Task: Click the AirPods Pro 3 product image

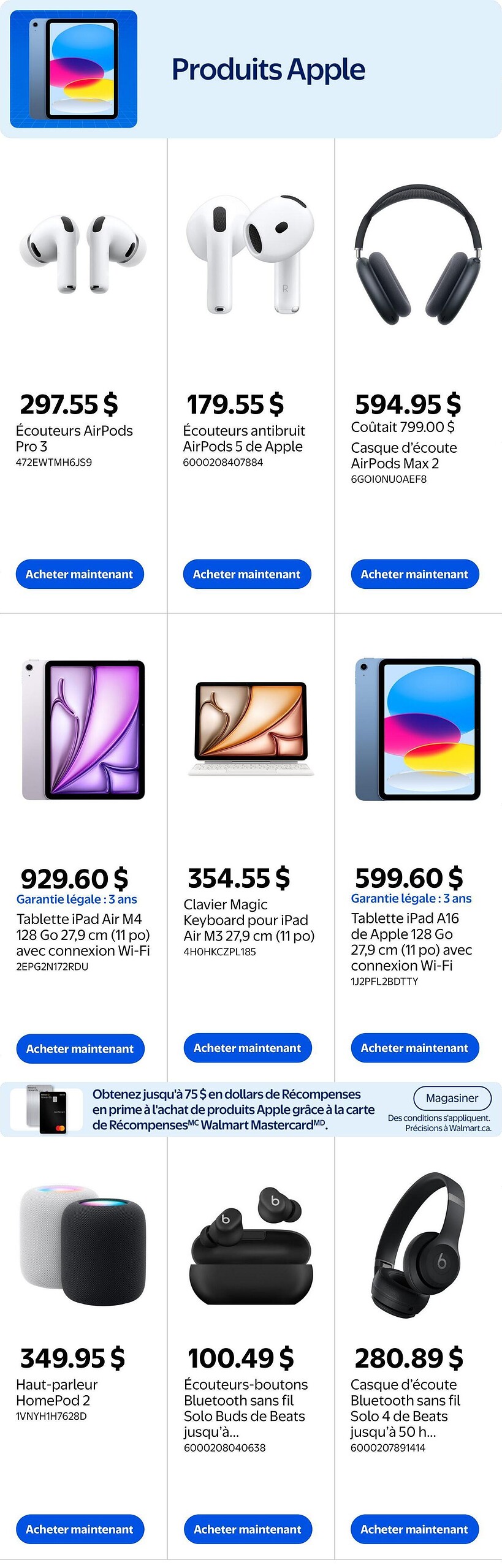Action: coord(83,254)
